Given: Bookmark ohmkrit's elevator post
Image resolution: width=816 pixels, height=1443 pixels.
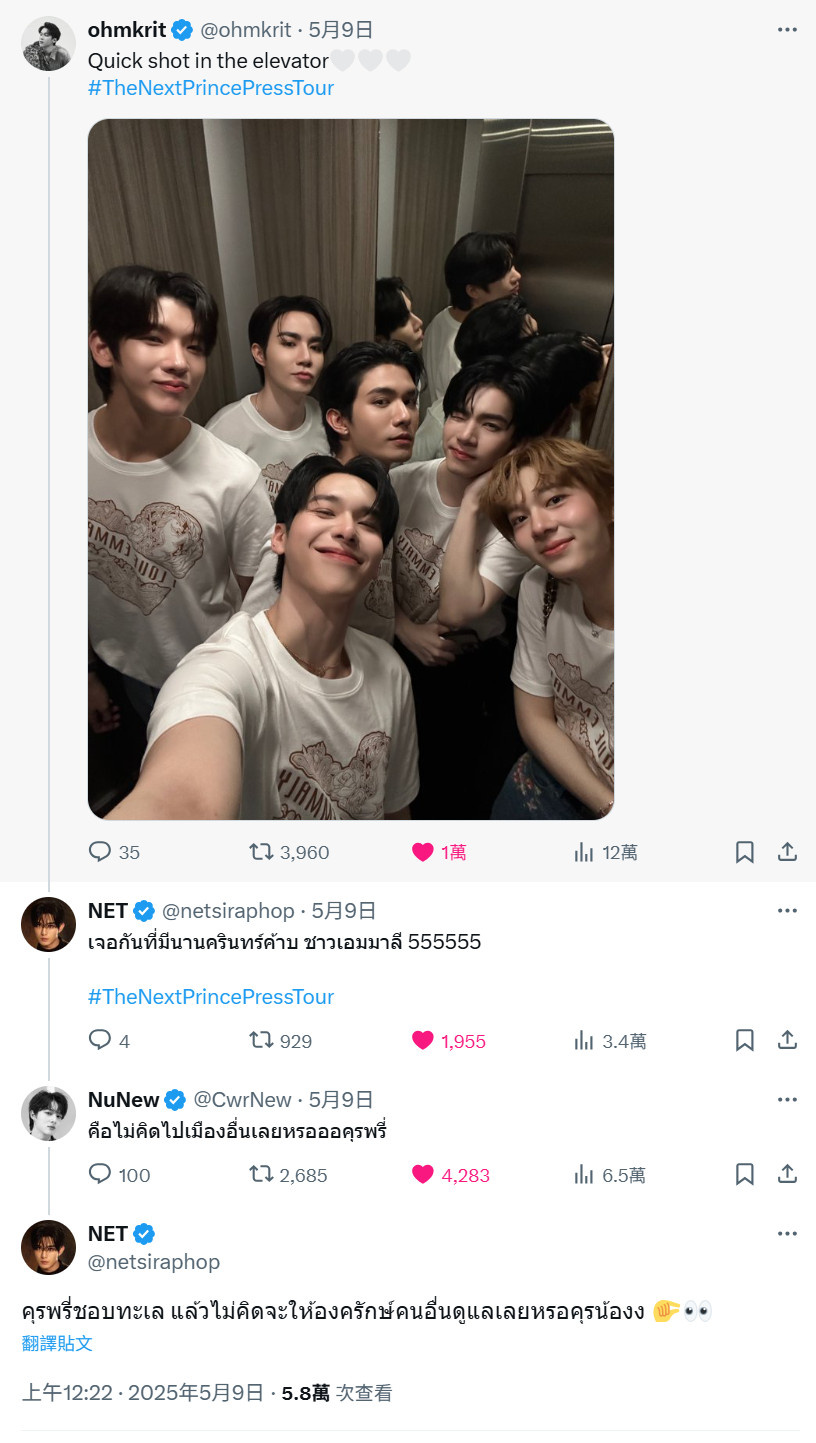Looking at the screenshot, I should click(x=745, y=852).
